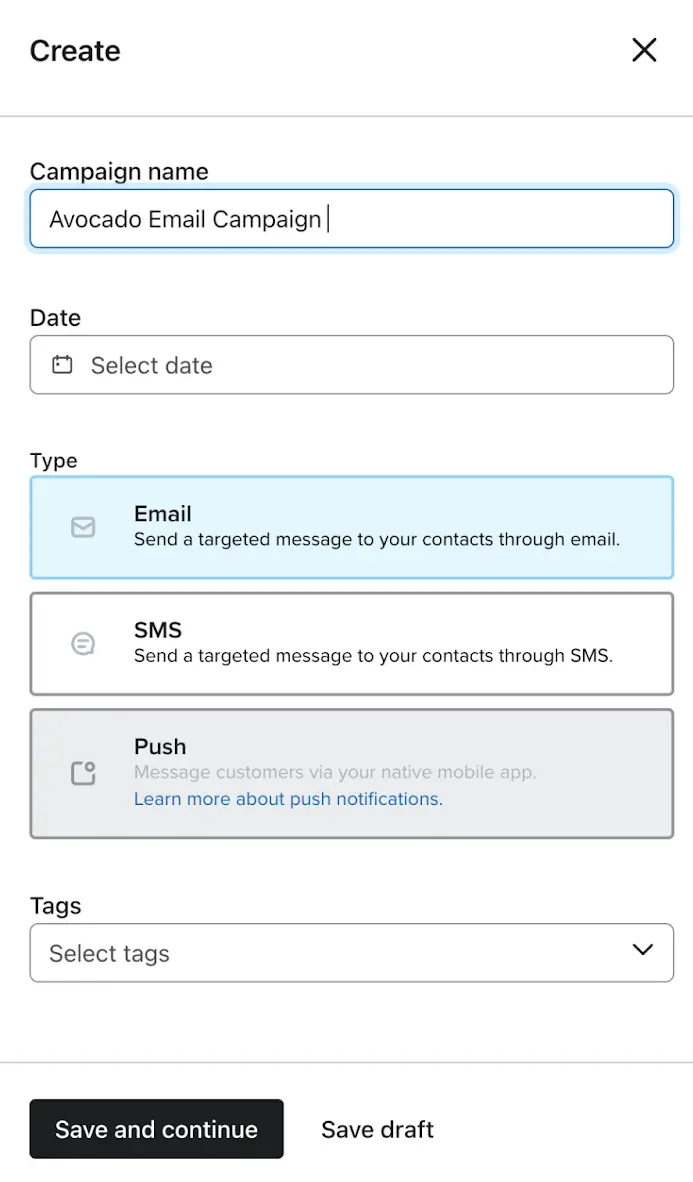
Task: Click the Create panel heading
Action: [x=75, y=51]
